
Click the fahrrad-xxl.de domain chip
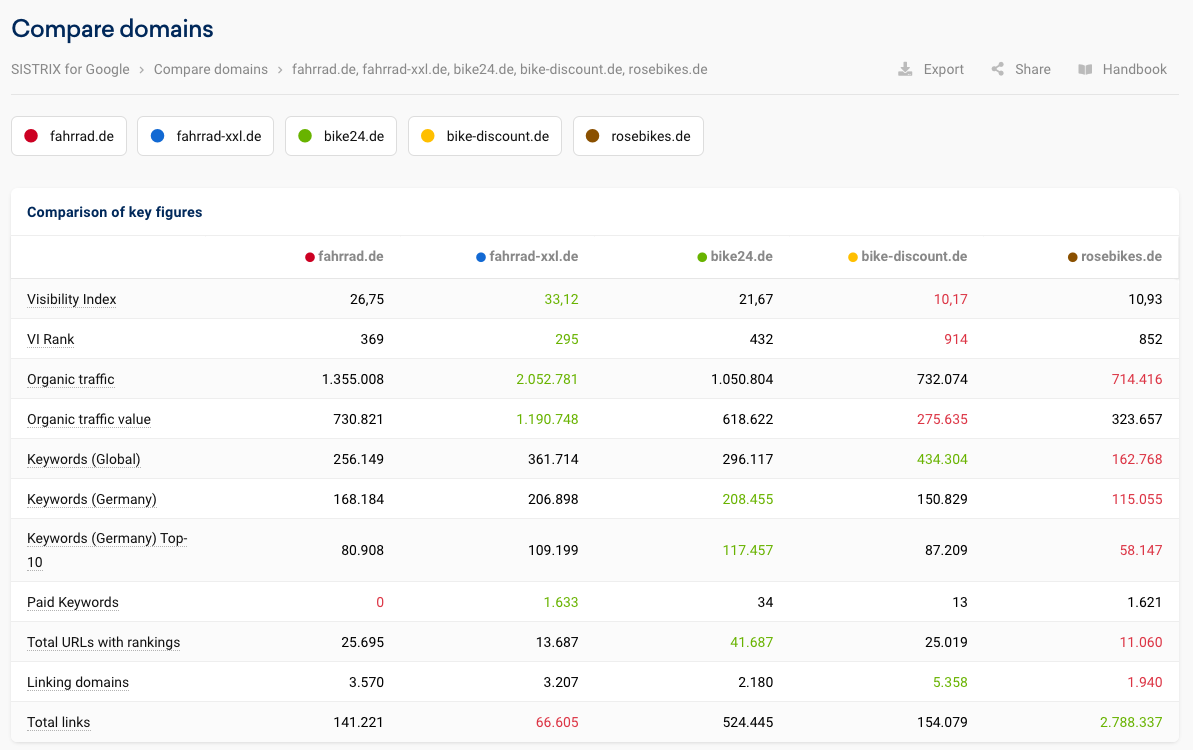click(205, 136)
